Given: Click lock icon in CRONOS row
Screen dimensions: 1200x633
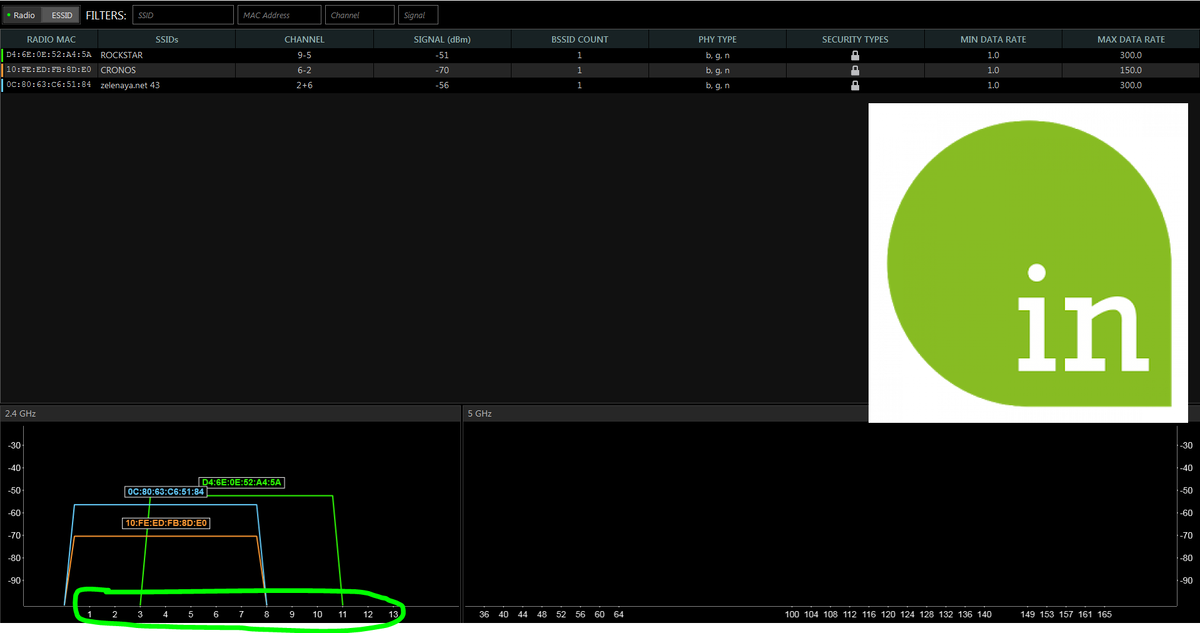Looking at the screenshot, I should pyautogui.click(x=855, y=70).
